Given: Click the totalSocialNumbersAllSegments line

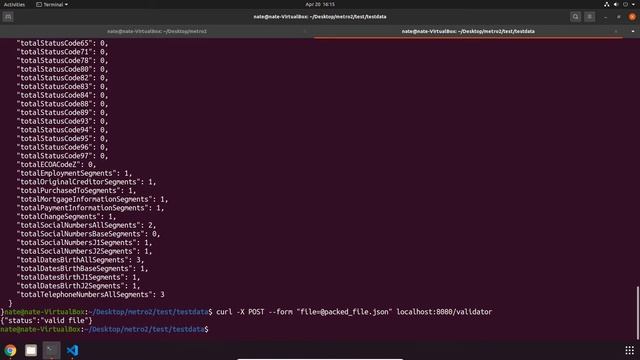Looking at the screenshot, I should point(87,225).
